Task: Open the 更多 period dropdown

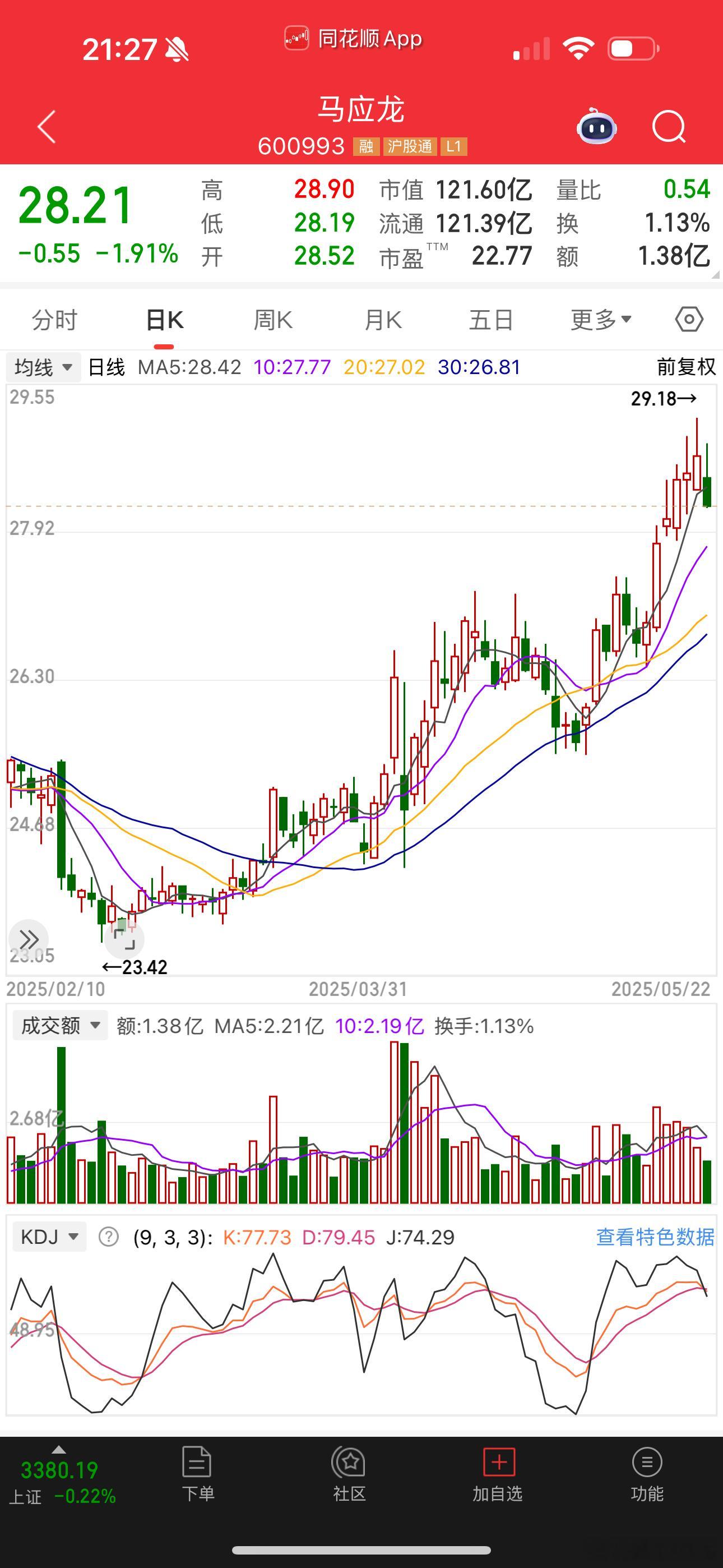Action: pos(601,319)
